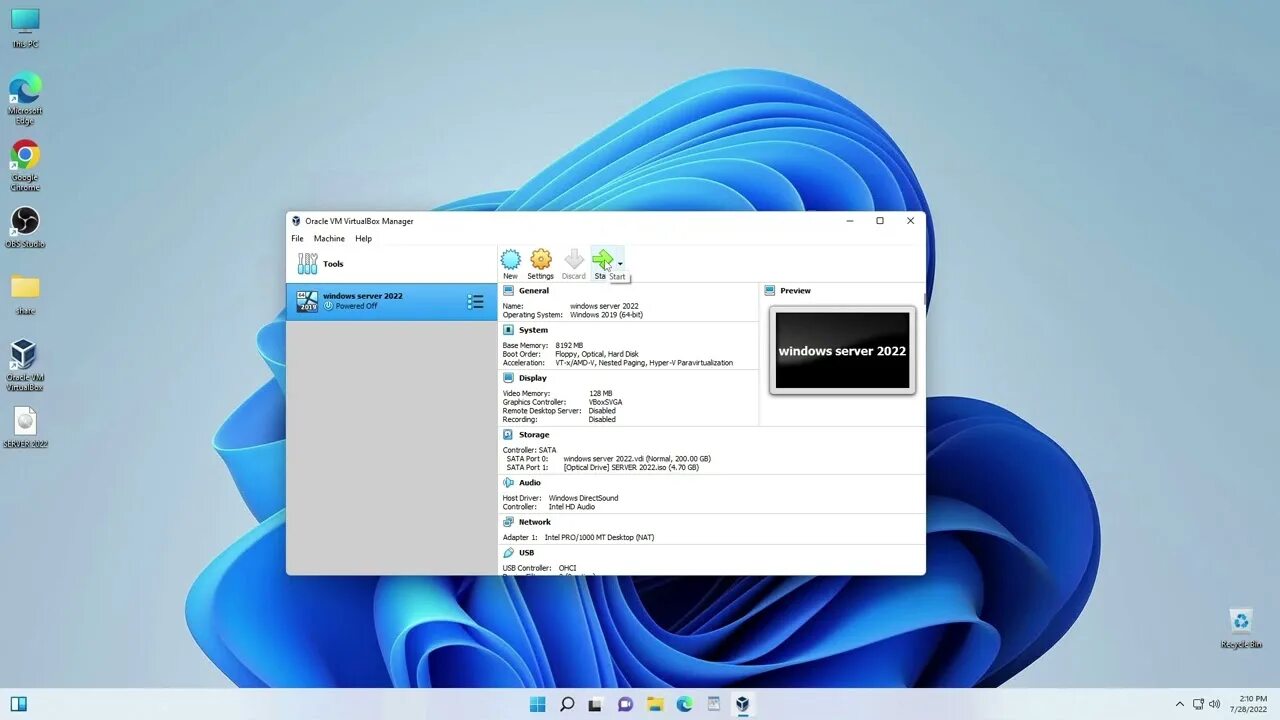Select the Tools entry in left pane
The width and height of the screenshot is (1280, 720).
point(391,264)
